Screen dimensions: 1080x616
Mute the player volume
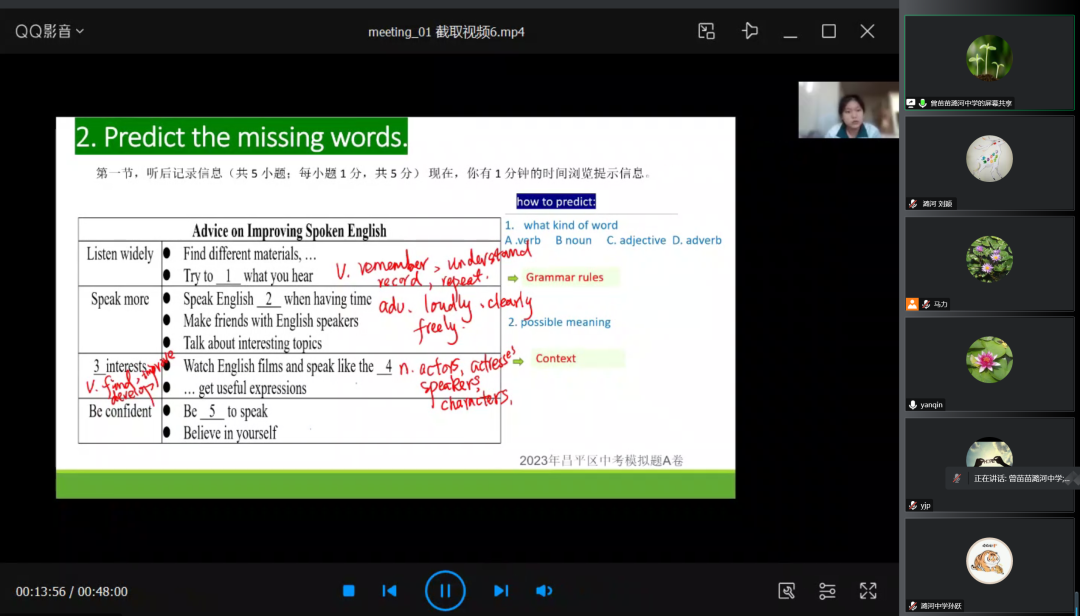click(x=543, y=591)
